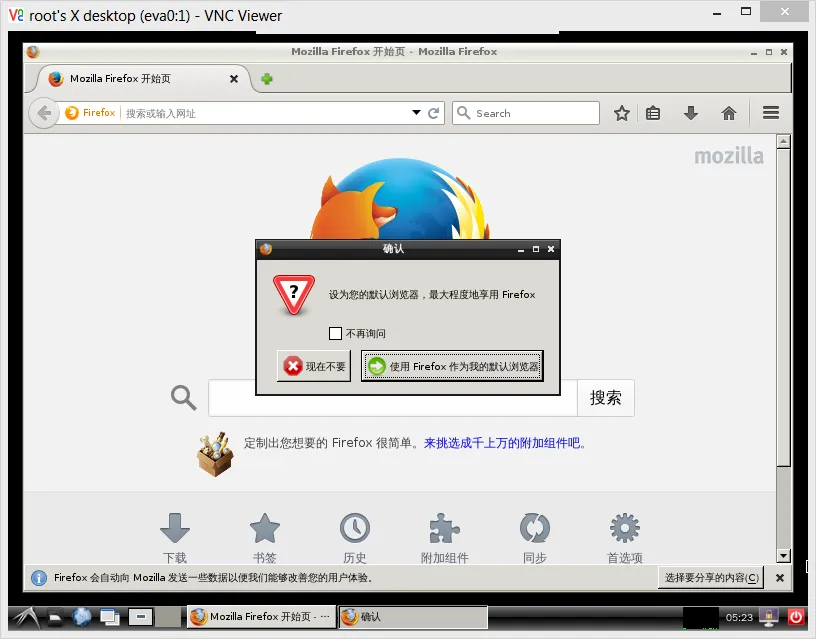Open the URL history dropdown arrow
This screenshot has width=816, height=639.
pyautogui.click(x=416, y=112)
